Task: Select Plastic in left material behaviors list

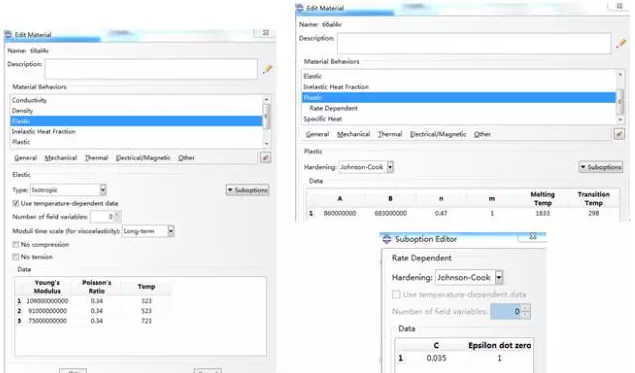Action: point(136,142)
